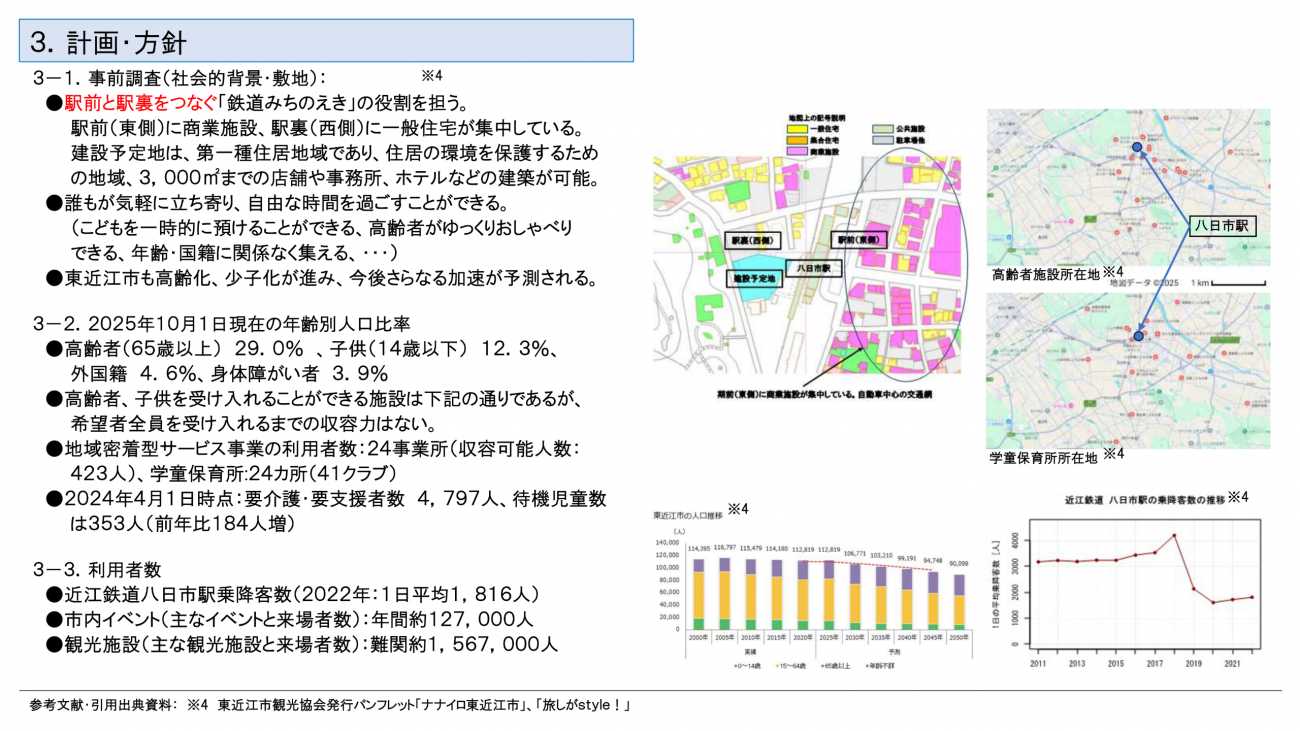Click the peak data point on the ridership line chart
This screenshot has width=1300, height=731.
pyautogui.click(x=1174, y=535)
